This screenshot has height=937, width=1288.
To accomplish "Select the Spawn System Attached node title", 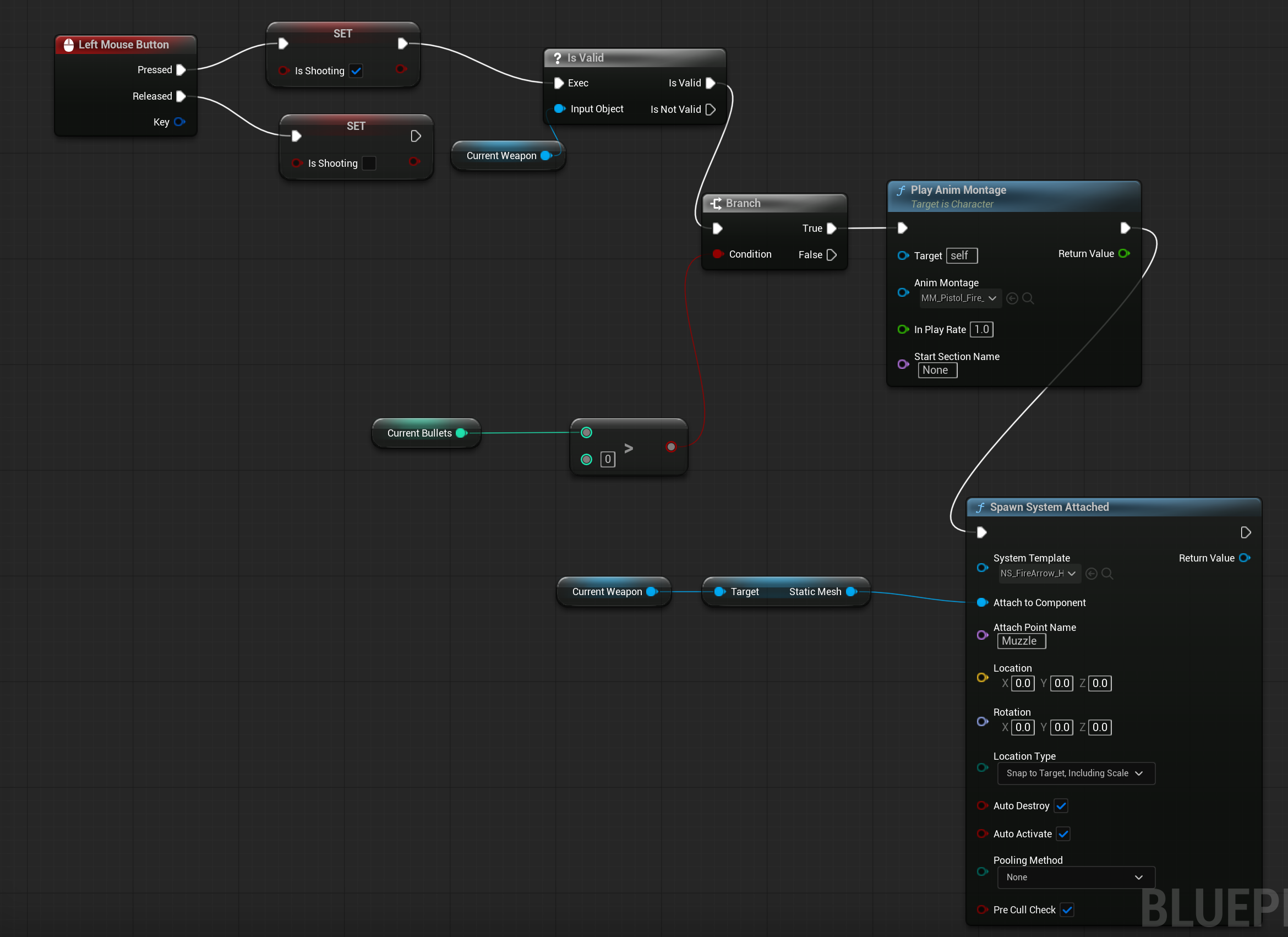I will click(1050, 507).
